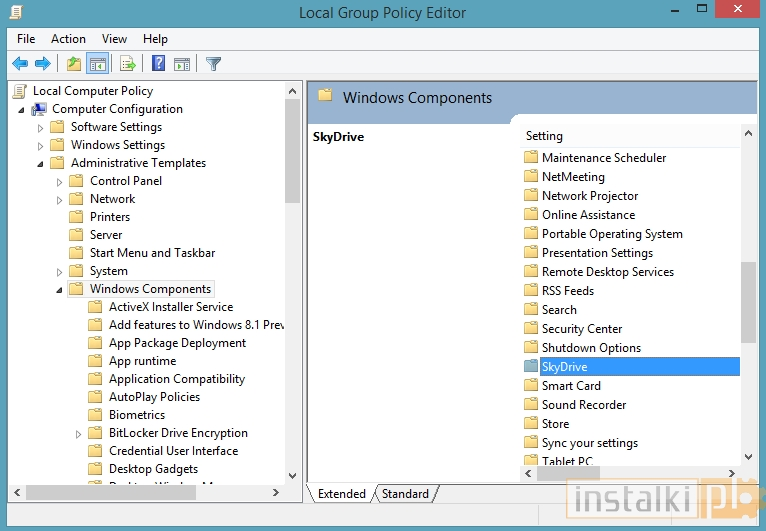Collapse the Windows Components tree node

[59, 290]
